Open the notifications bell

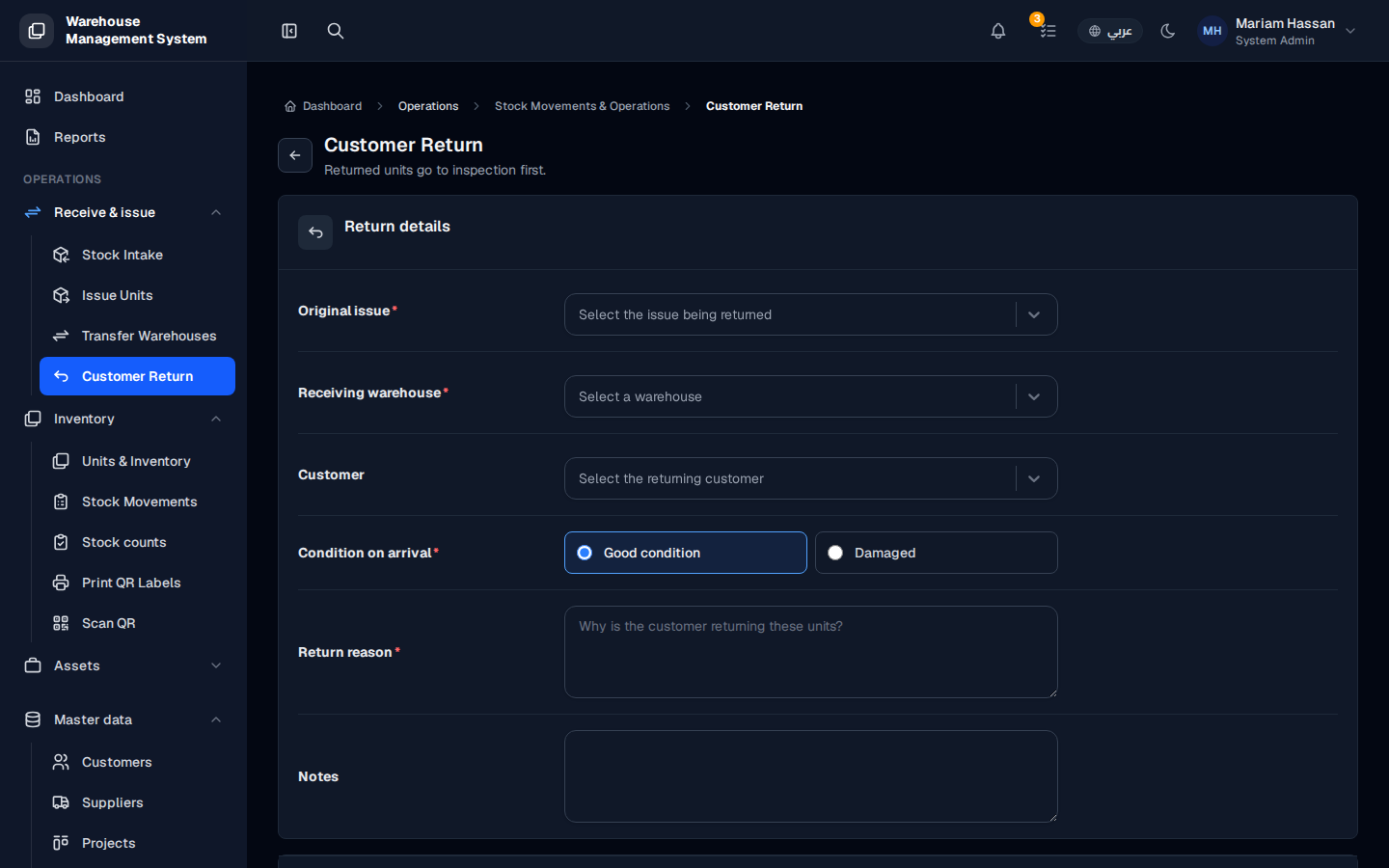pos(998,31)
